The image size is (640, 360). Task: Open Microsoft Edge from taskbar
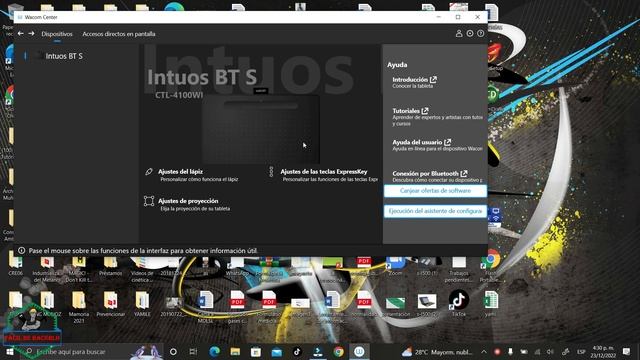[x=214, y=351]
